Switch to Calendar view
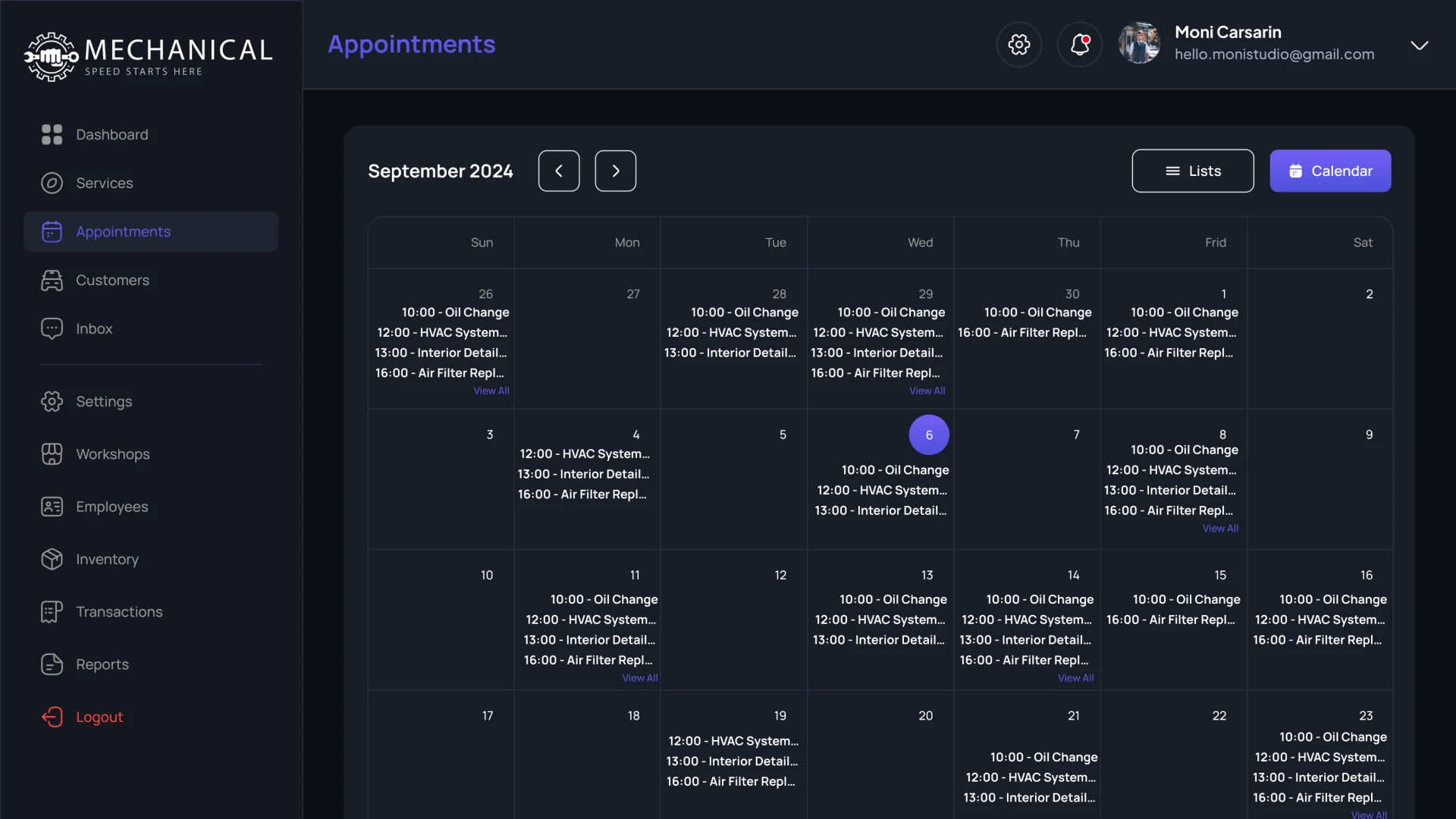This screenshot has width=1456, height=819. (x=1330, y=171)
